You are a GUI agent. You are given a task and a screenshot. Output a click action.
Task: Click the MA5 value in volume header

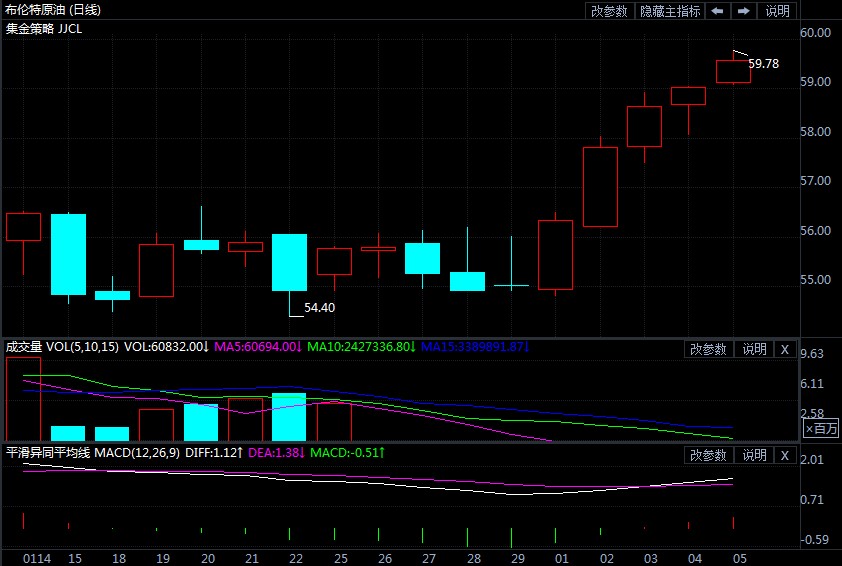tap(257, 347)
